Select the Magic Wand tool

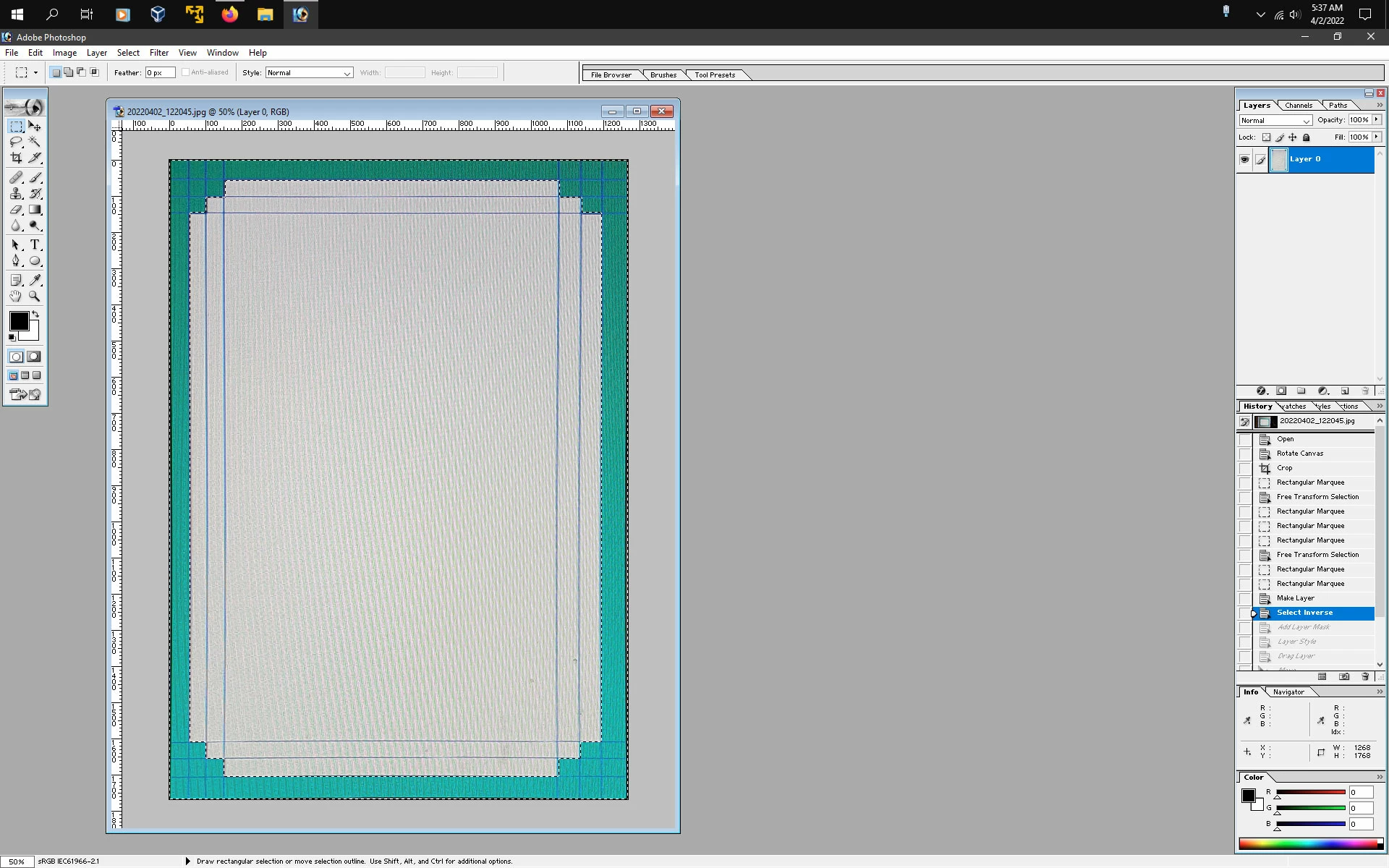[35, 142]
